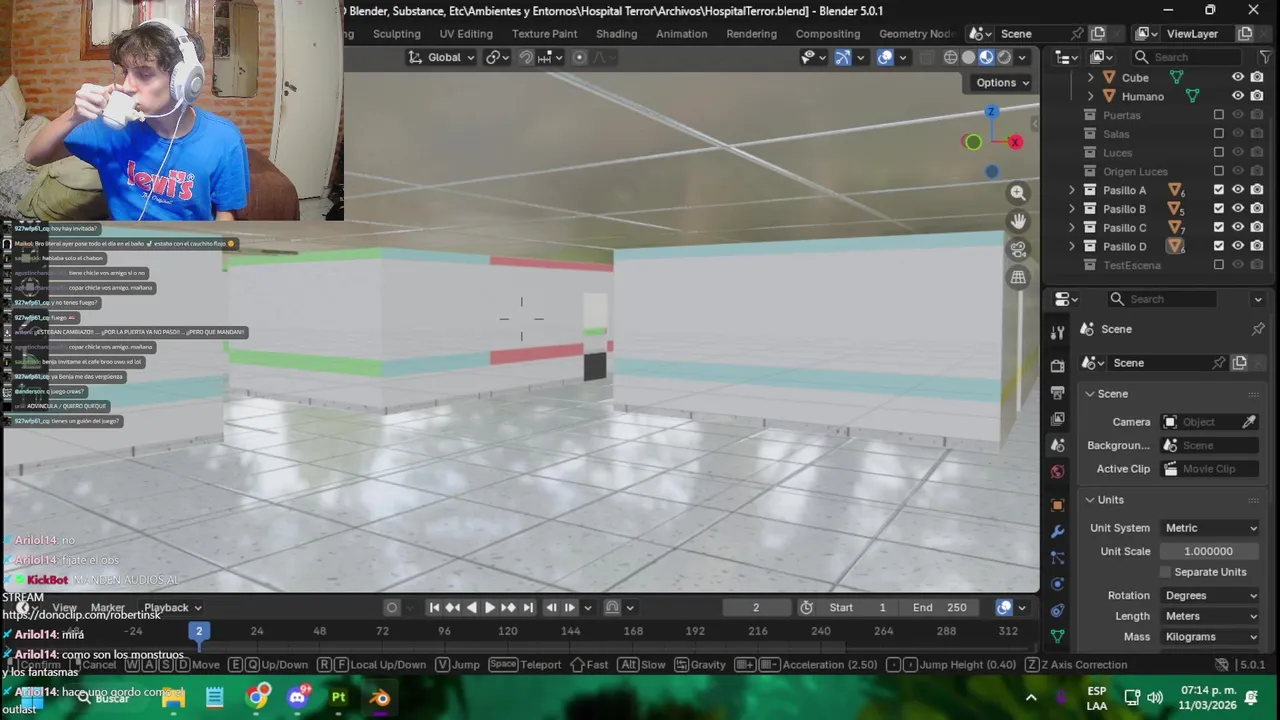Collapse the Scene panel

click(1090, 394)
